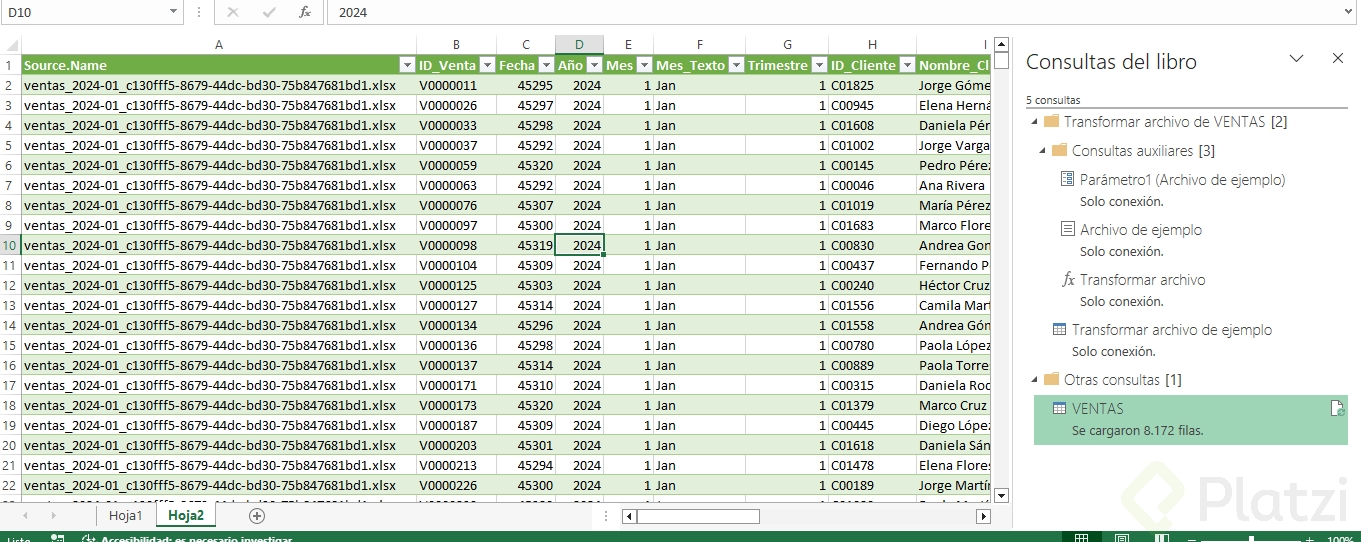Select the Archivo de ejemplo query
1361x542 pixels.
coord(1141,229)
